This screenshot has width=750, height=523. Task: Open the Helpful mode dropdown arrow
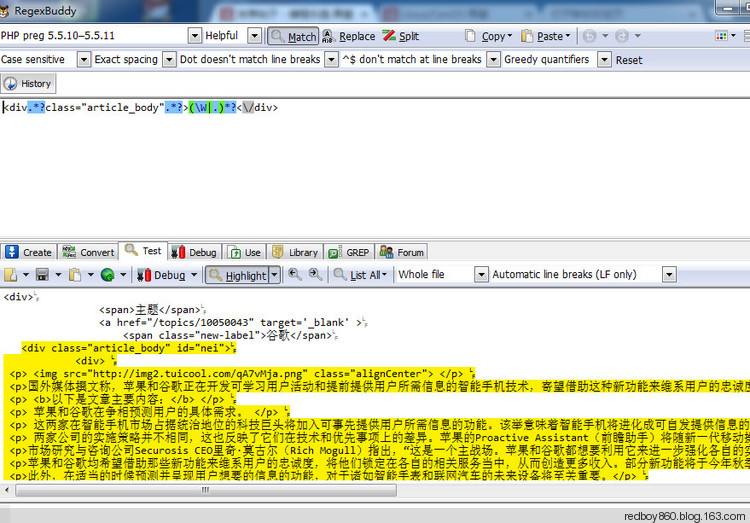coord(254,36)
